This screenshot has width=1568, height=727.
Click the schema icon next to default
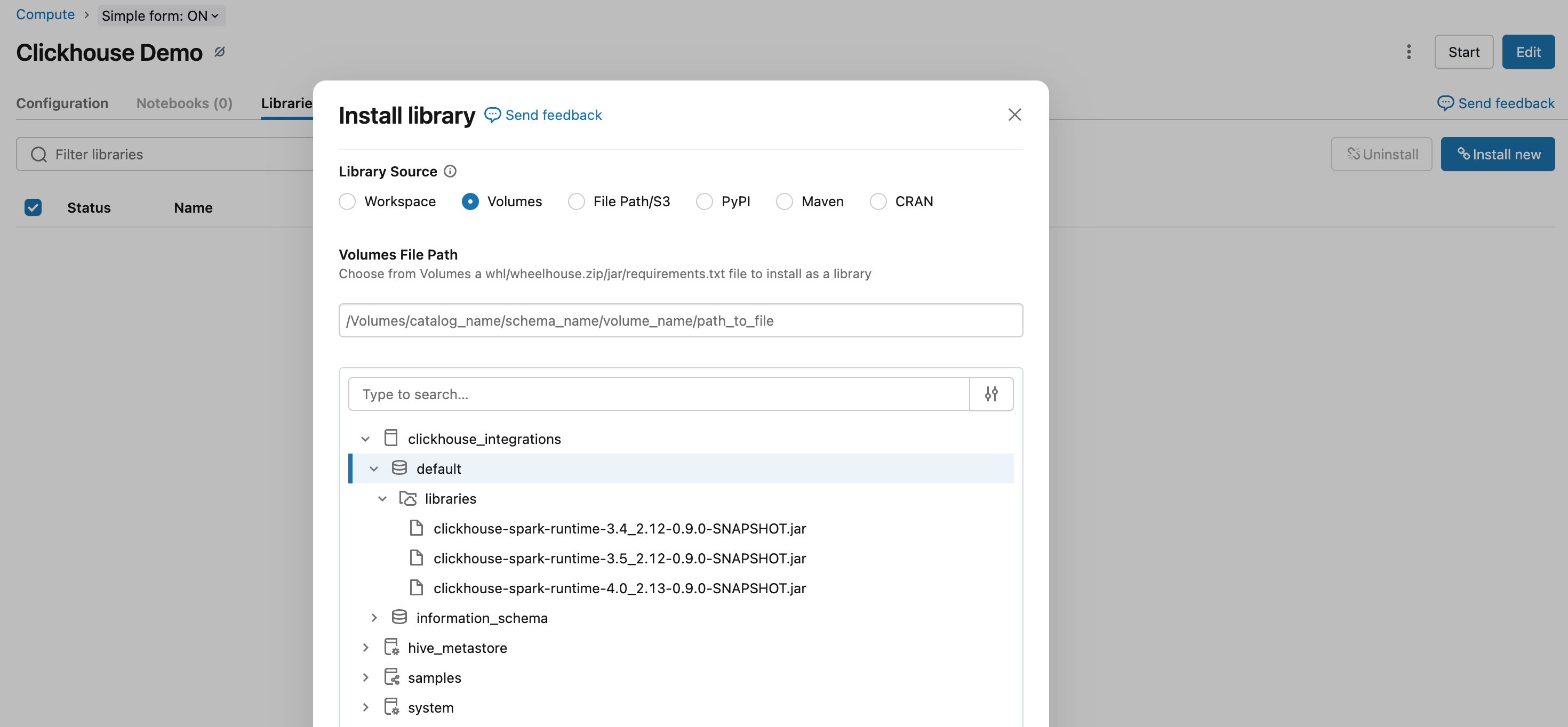coord(399,468)
